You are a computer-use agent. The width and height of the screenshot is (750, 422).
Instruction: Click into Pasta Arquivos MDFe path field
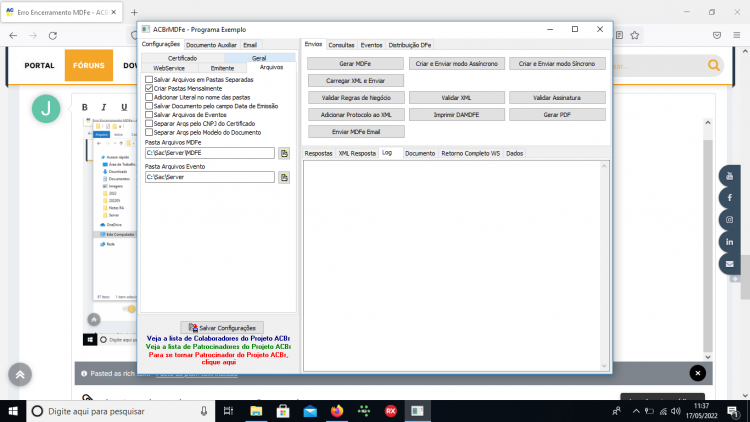pos(210,153)
